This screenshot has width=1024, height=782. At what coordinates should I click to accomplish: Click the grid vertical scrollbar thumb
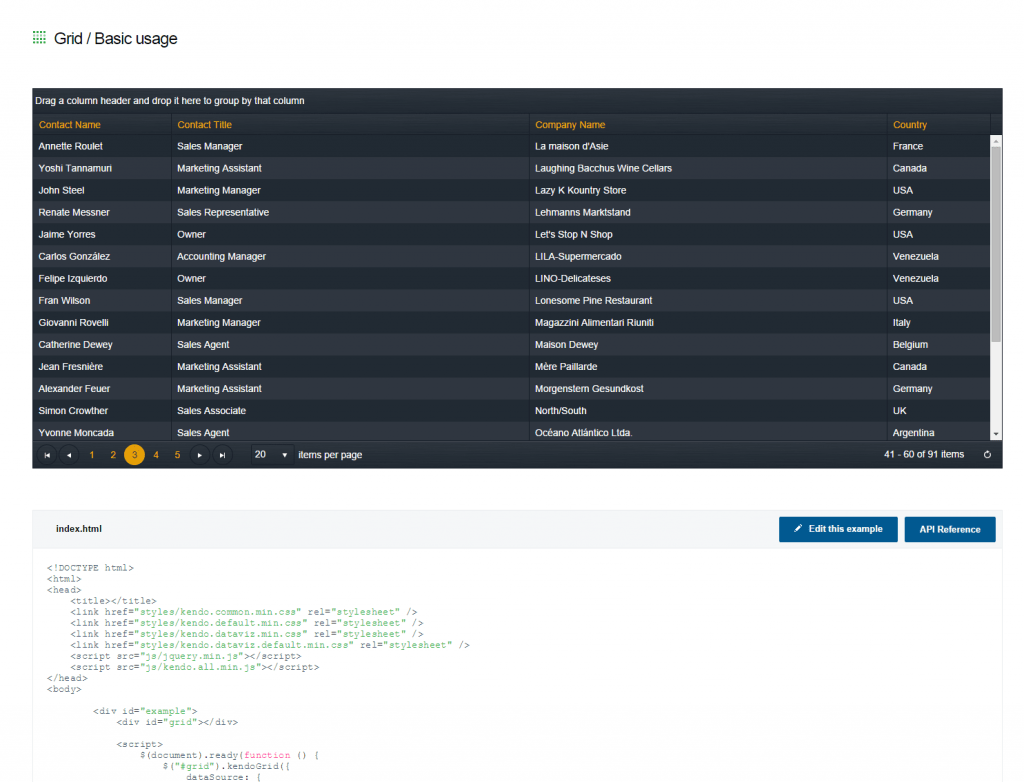click(996, 244)
